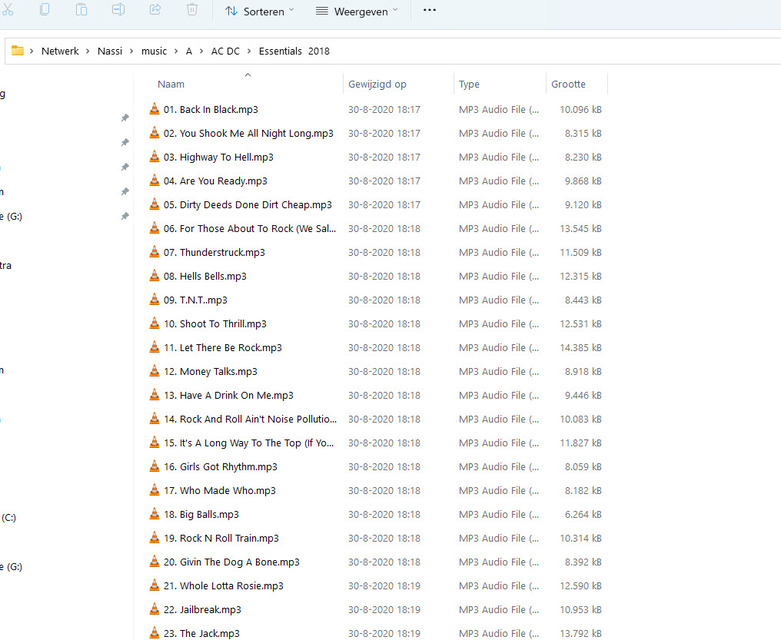Sort by Type column header
781x640 pixels.
469,84
